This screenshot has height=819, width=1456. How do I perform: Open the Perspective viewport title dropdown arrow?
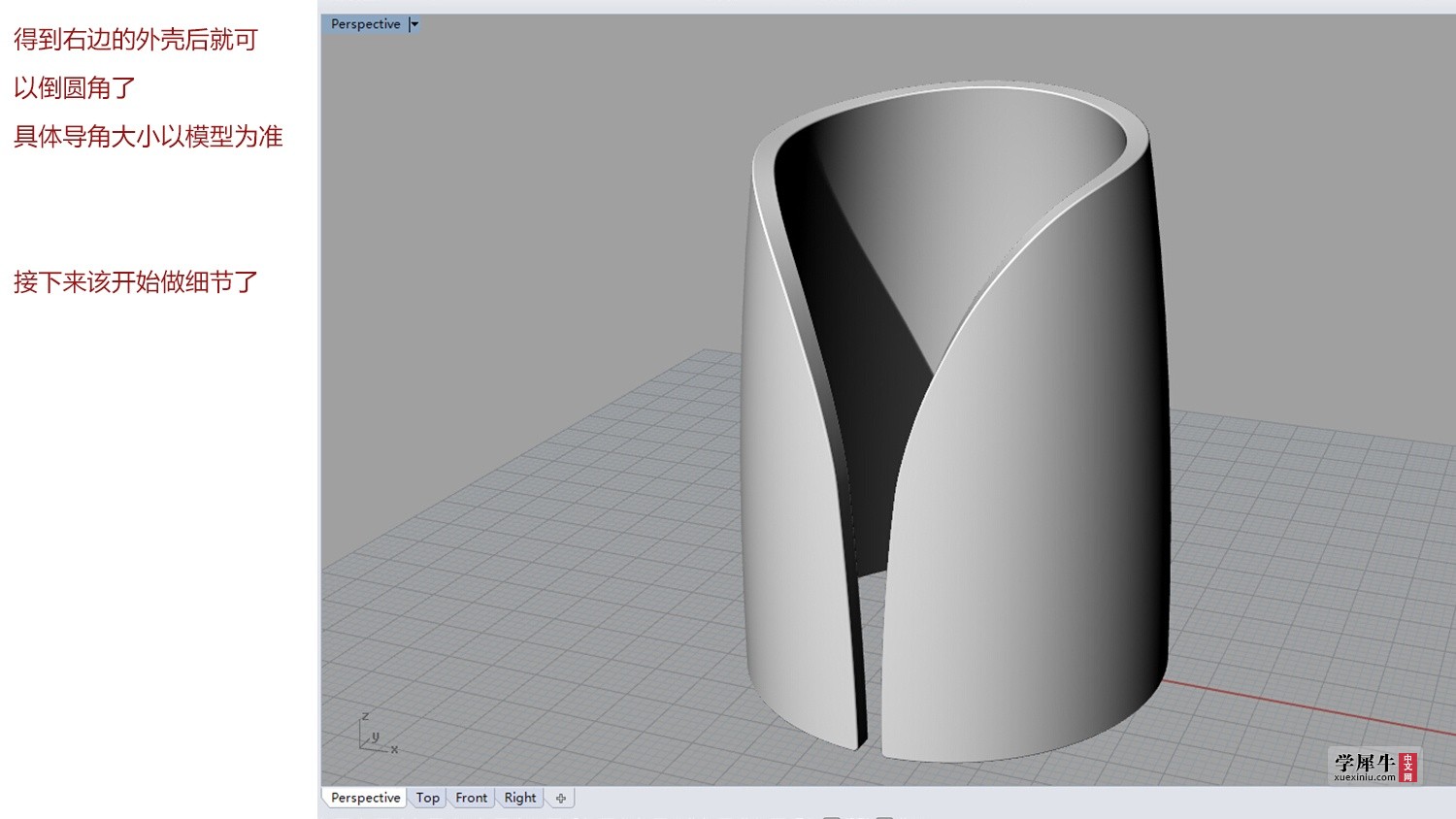pos(414,24)
